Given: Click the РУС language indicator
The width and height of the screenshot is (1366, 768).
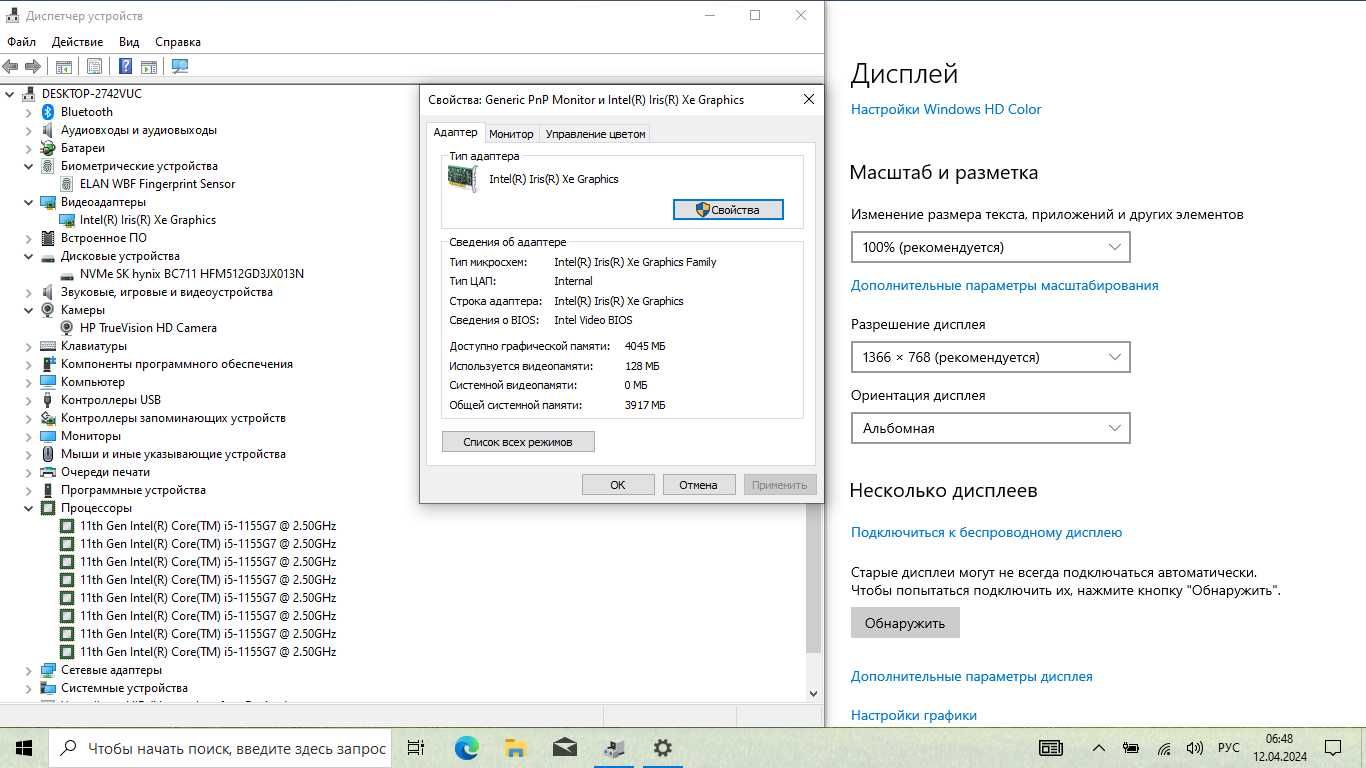Looking at the screenshot, I should pos(1228,748).
